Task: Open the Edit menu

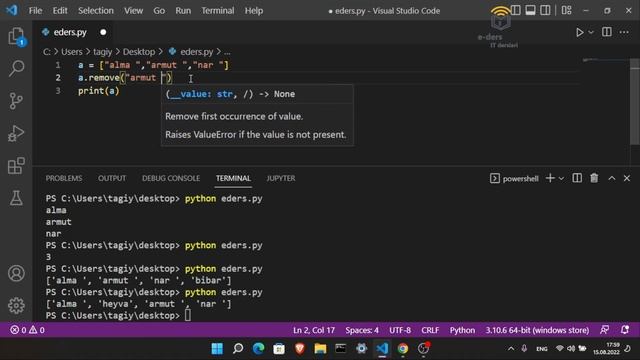Action: point(60,11)
